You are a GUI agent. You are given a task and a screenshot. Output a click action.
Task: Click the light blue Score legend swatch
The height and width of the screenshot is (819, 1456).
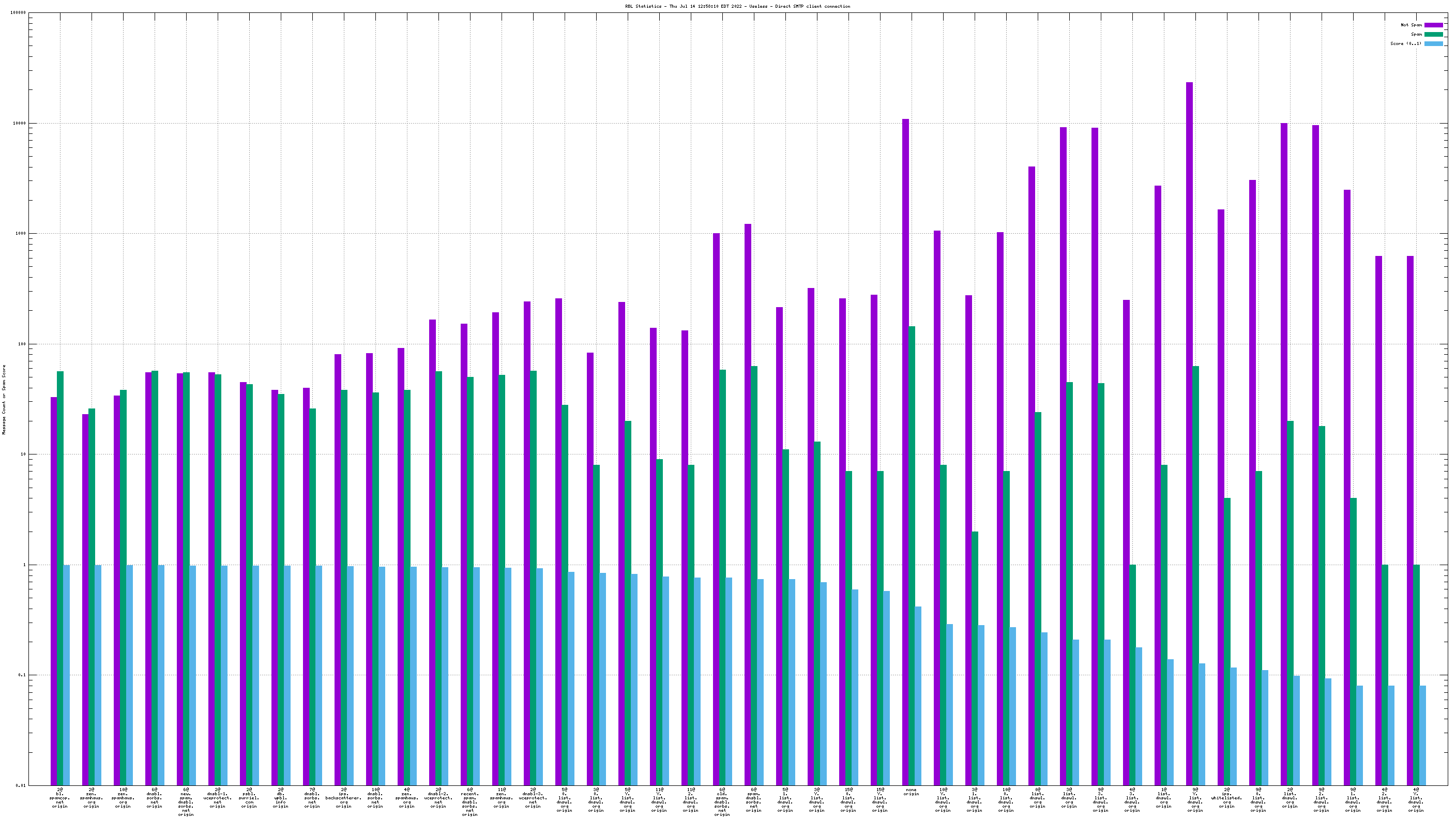1433,43
